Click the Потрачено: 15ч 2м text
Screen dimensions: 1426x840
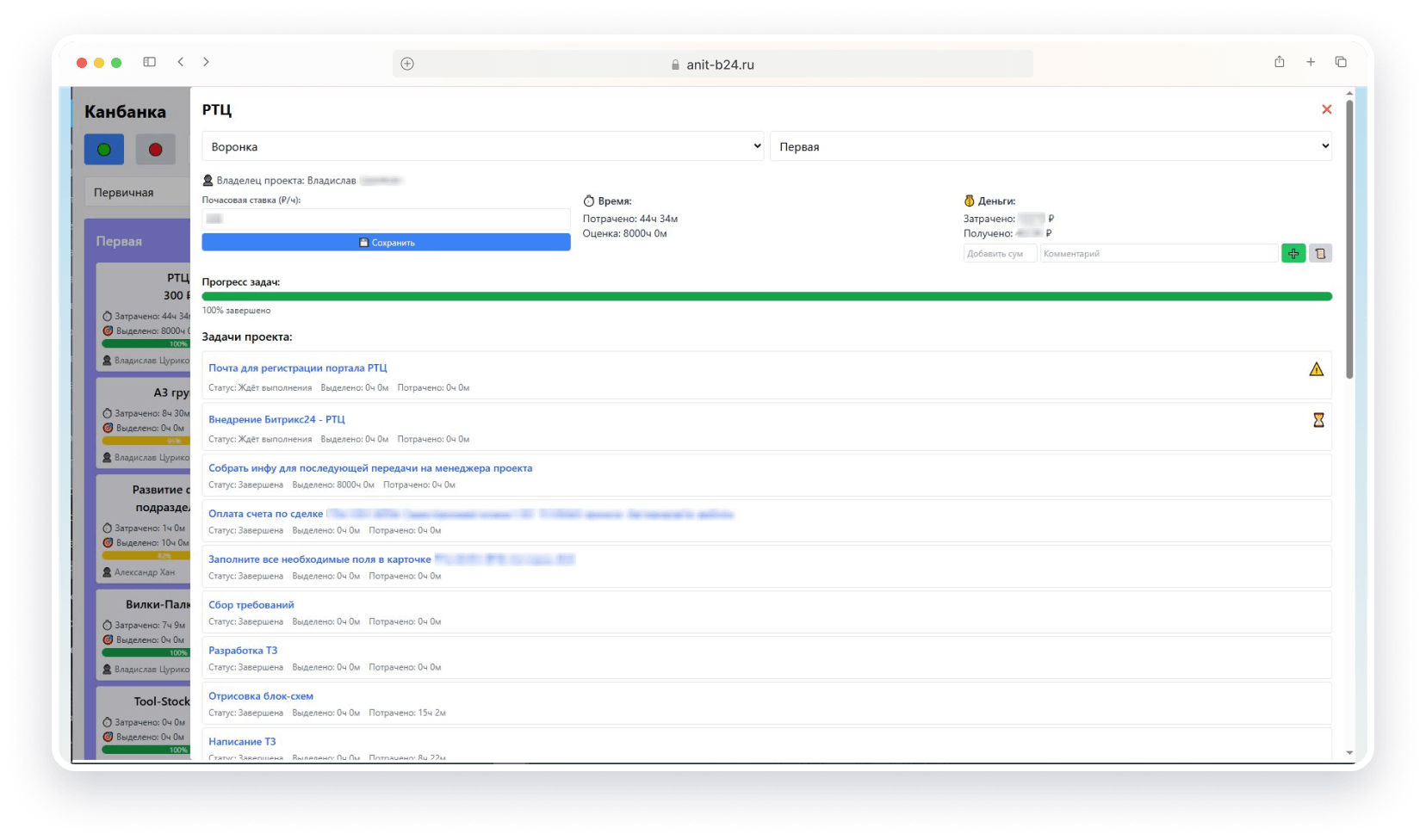tap(407, 713)
